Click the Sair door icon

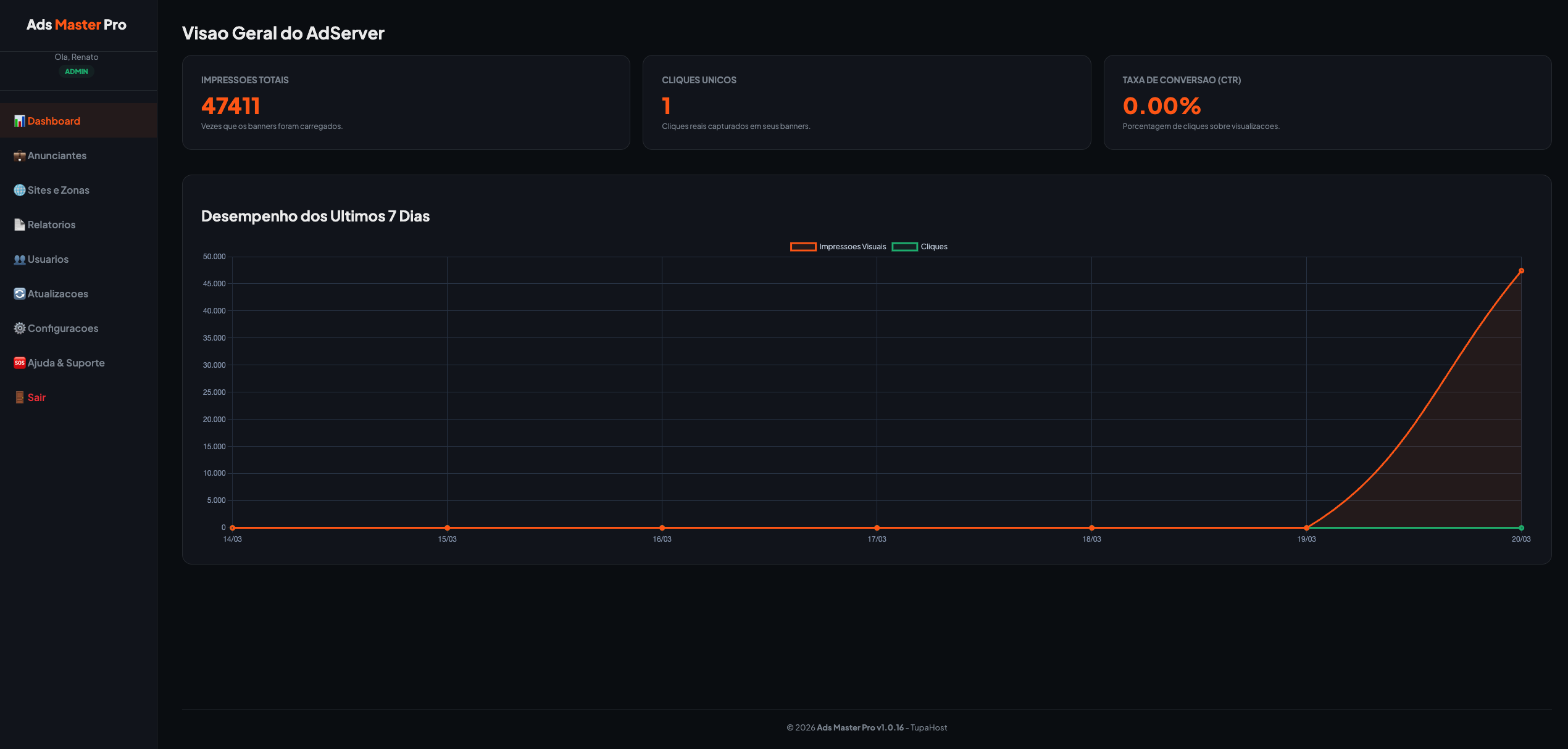[20, 397]
